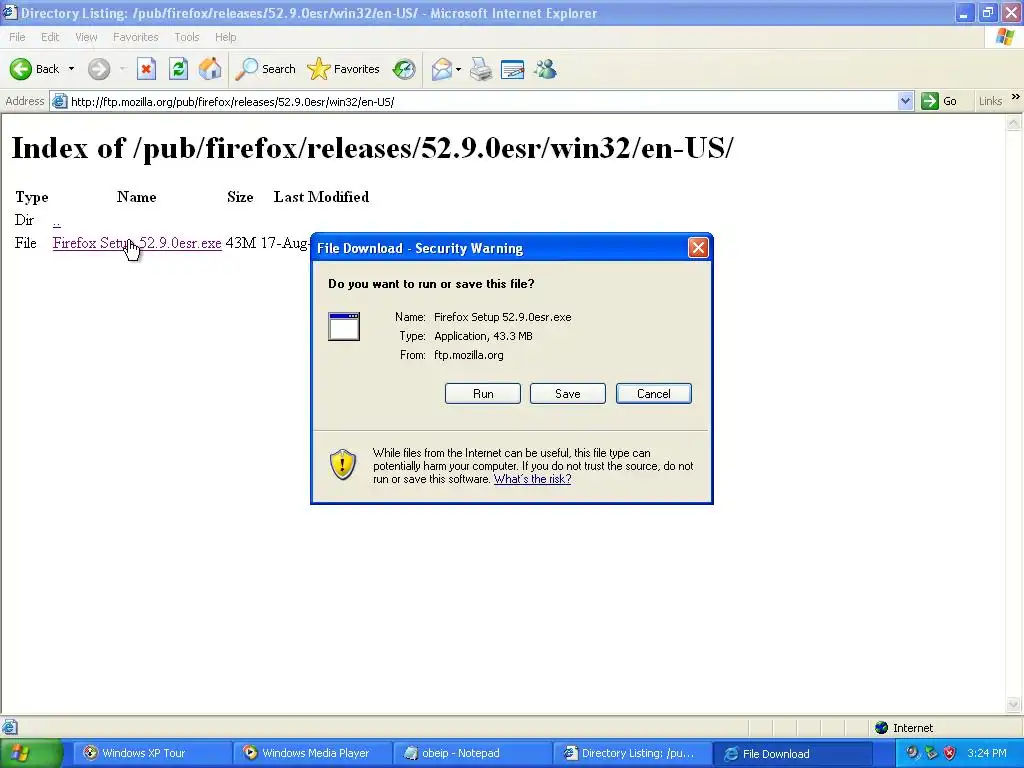Image resolution: width=1024 pixels, height=768 pixels.
Task: Click the address bar URL field
Action: pos(483,101)
